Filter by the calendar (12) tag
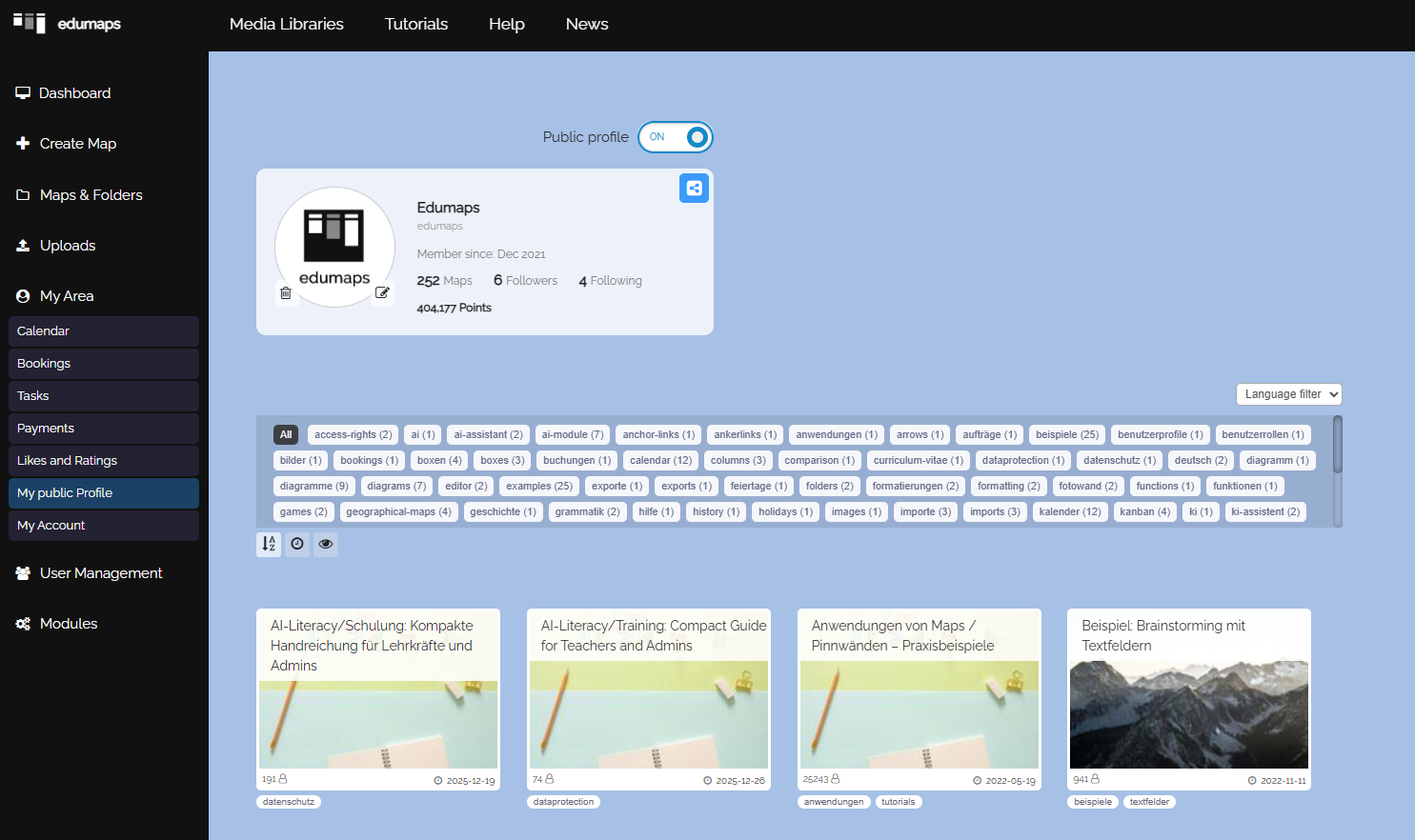The height and width of the screenshot is (840, 1415). click(x=660, y=461)
